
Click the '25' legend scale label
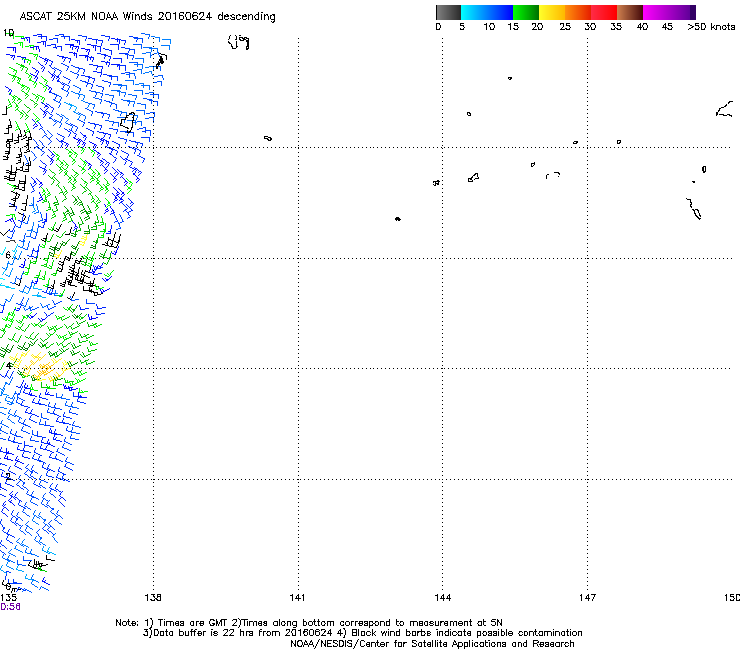point(565,27)
